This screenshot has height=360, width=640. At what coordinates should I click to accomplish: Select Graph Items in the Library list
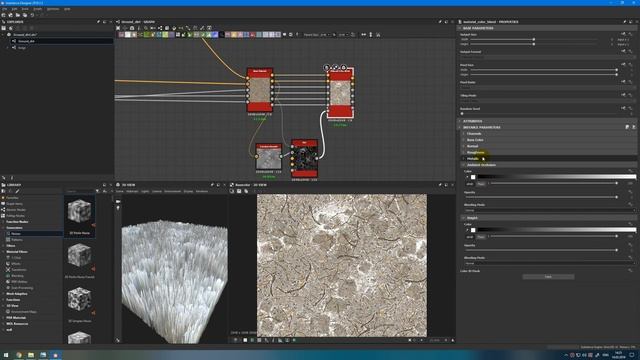tap(14, 204)
